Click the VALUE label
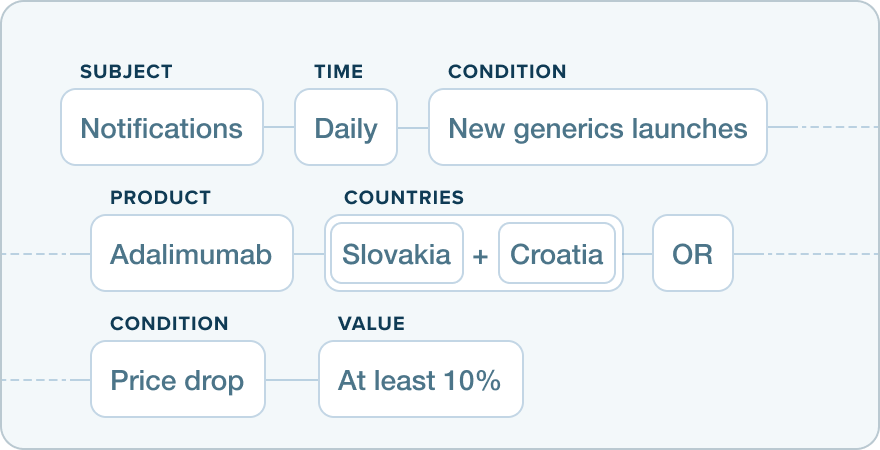The width and height of the screenshot is (880, 450). point(371,324)
